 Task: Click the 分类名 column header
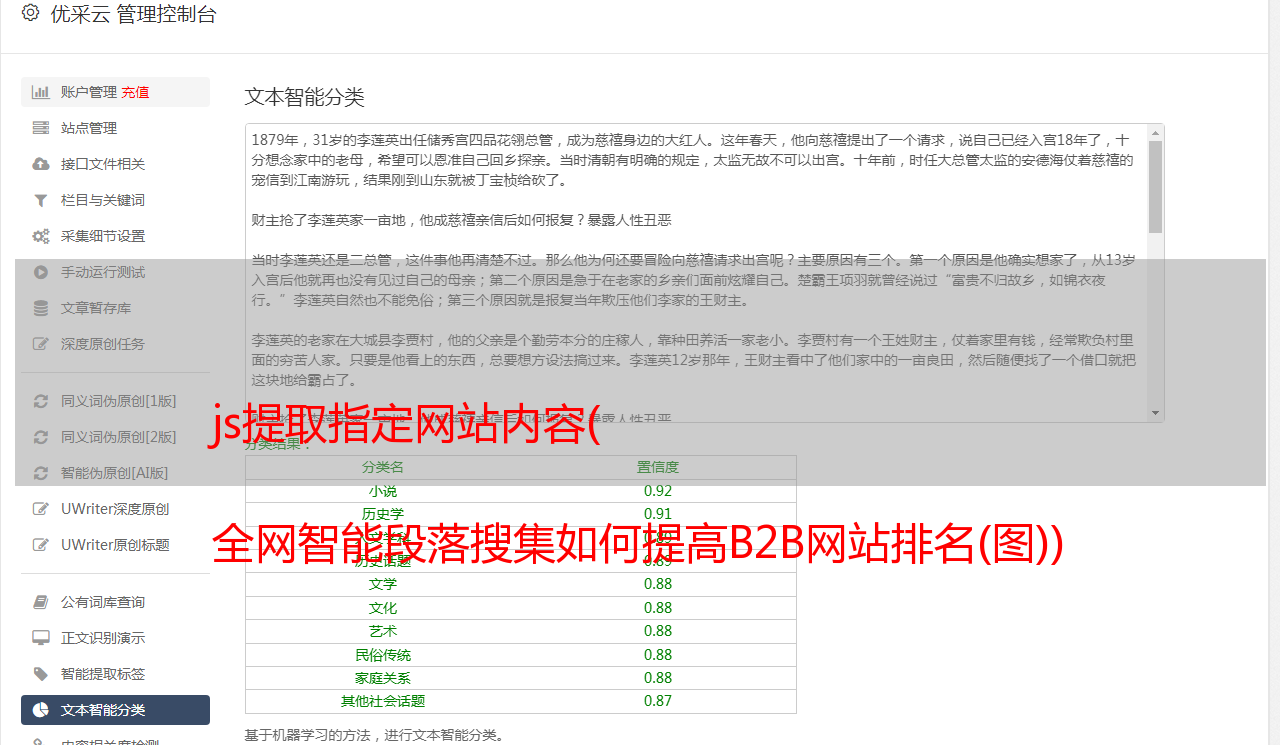[383, 467]
